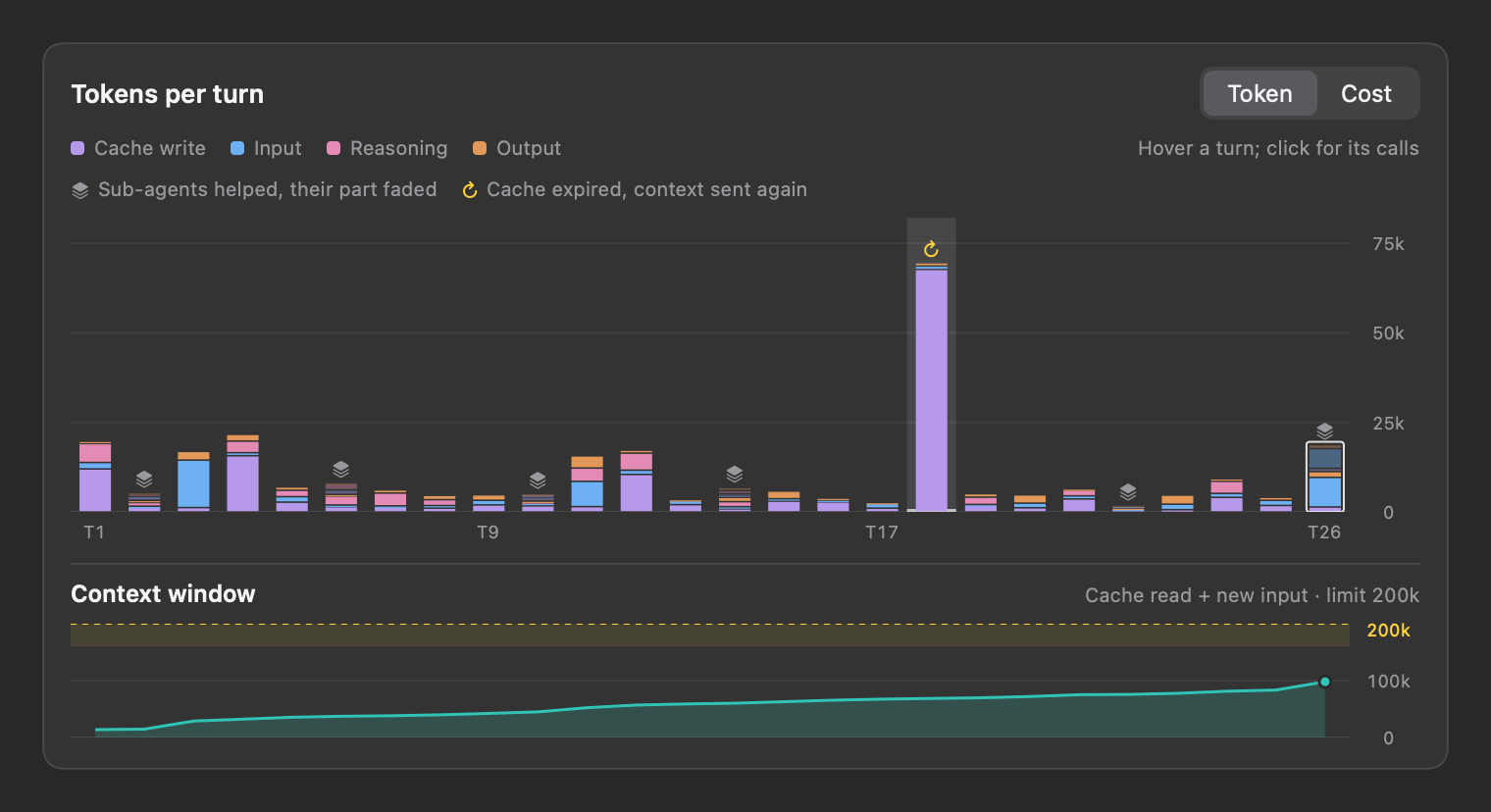Click the T26 axis label

(x=1324, y=533)
